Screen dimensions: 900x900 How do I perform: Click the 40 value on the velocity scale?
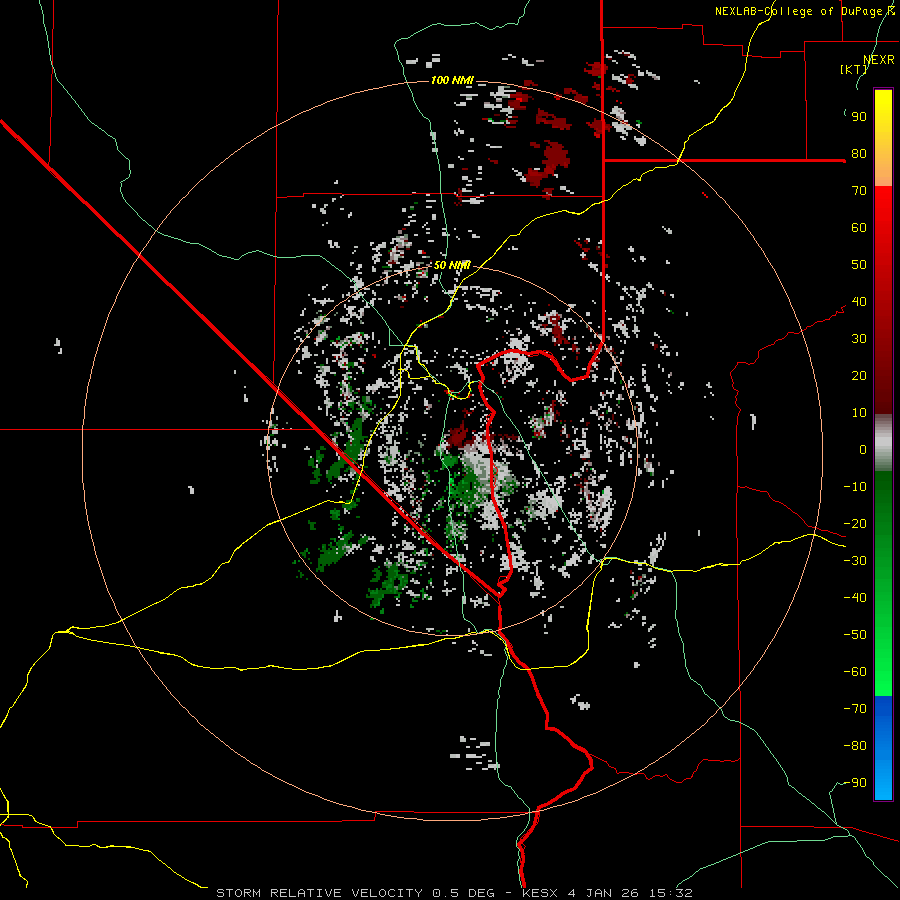click(859, 302)
